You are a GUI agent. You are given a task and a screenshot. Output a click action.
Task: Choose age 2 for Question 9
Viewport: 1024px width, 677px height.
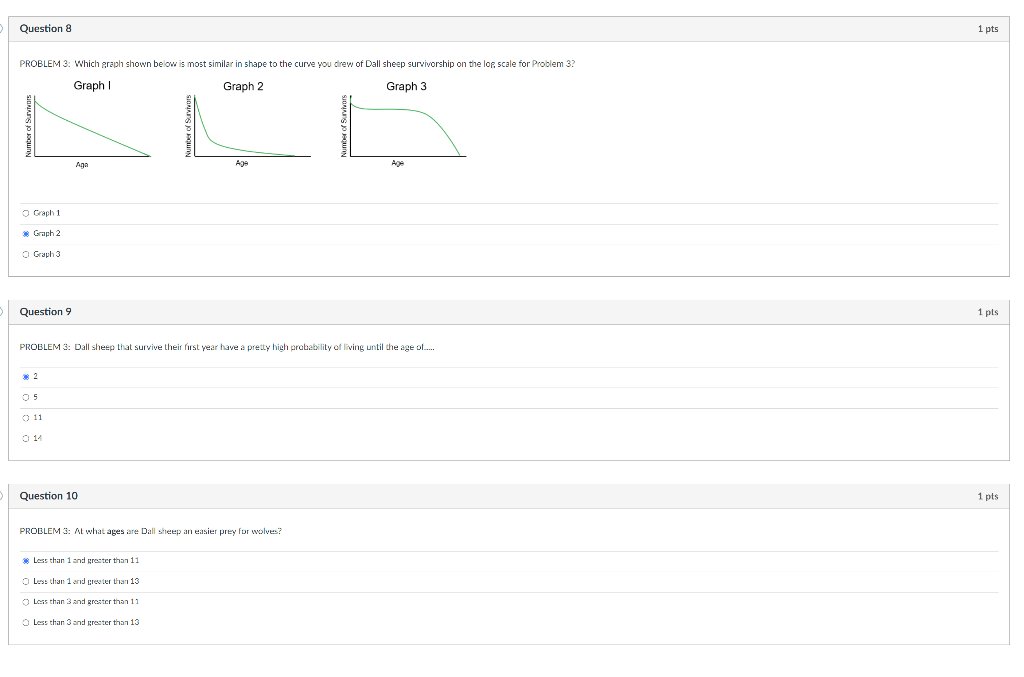point(26,377)
